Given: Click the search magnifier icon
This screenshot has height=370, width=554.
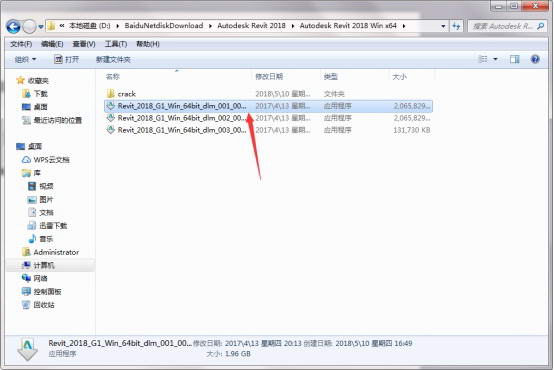Looking at the screenshot, I should coord(541,26).
